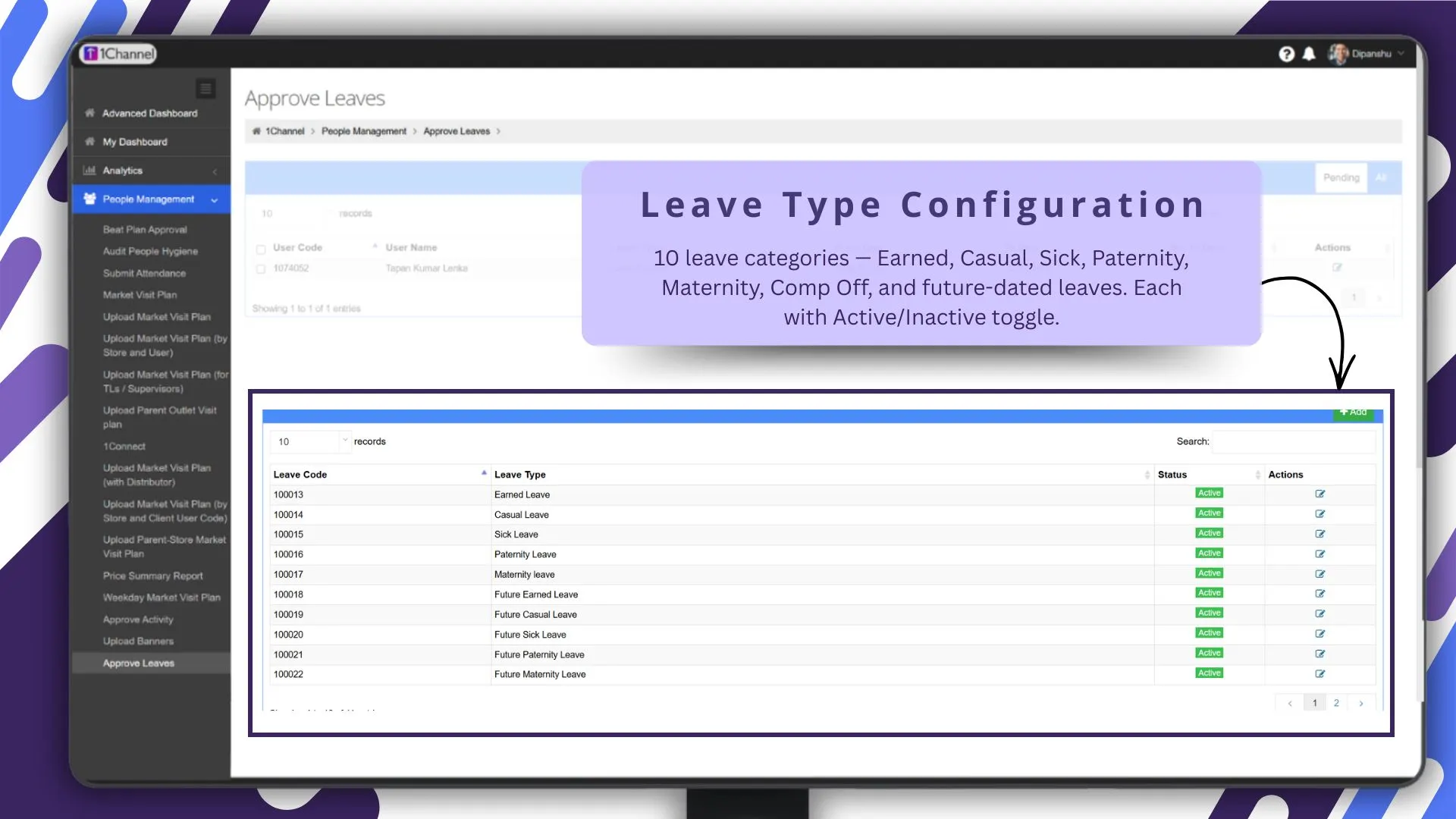Click the People Management users icon

[x=89, y=199]
